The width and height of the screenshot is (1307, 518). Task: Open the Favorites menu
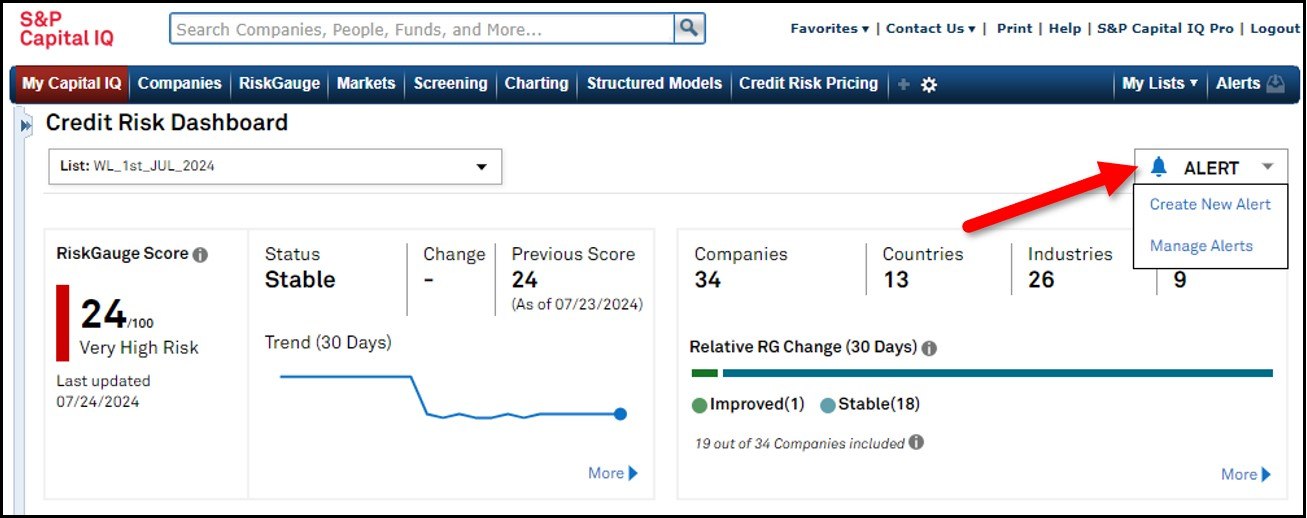coord(830,29)
